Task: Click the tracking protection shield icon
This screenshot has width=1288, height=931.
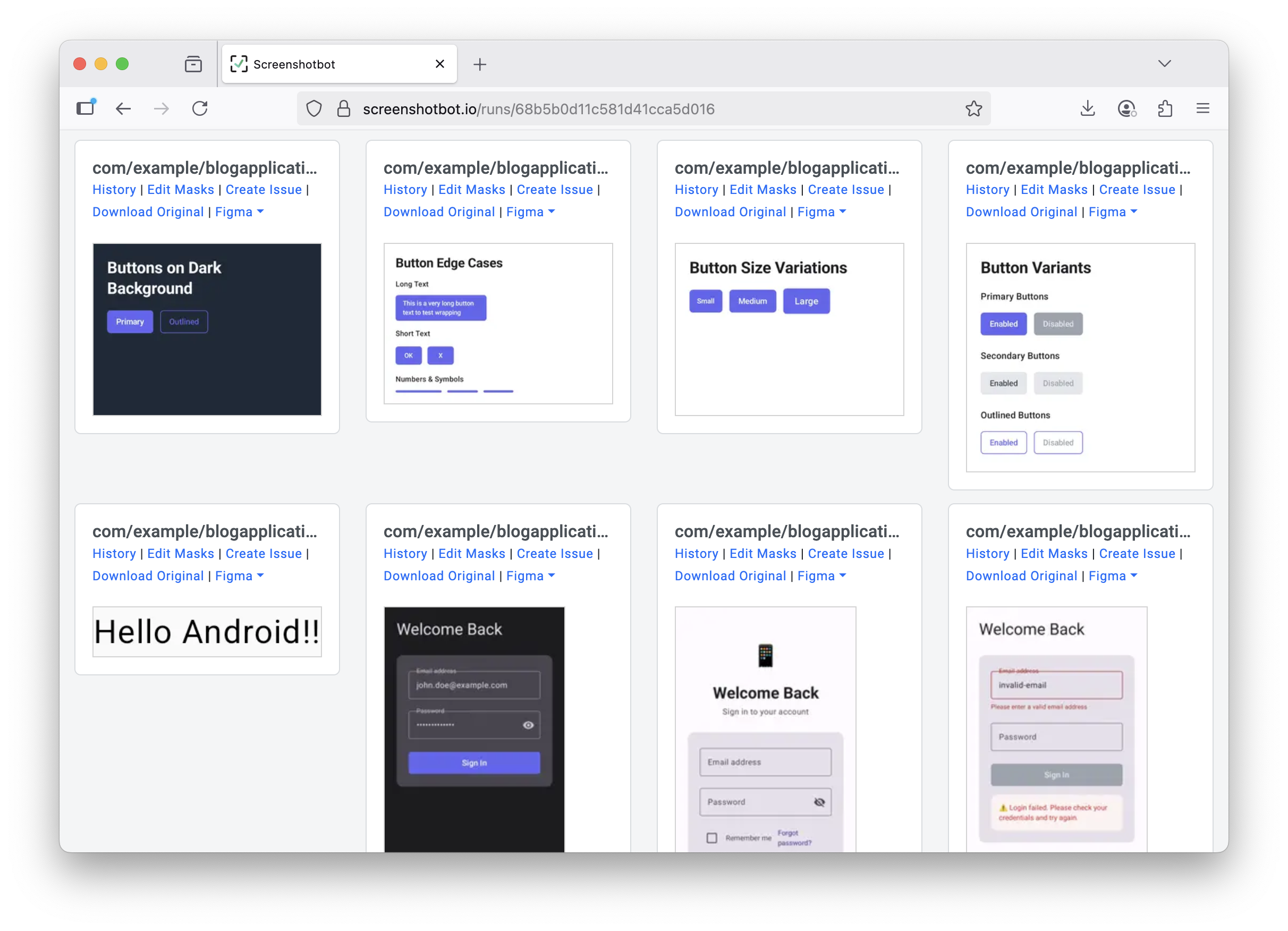Action: point(314,108)
